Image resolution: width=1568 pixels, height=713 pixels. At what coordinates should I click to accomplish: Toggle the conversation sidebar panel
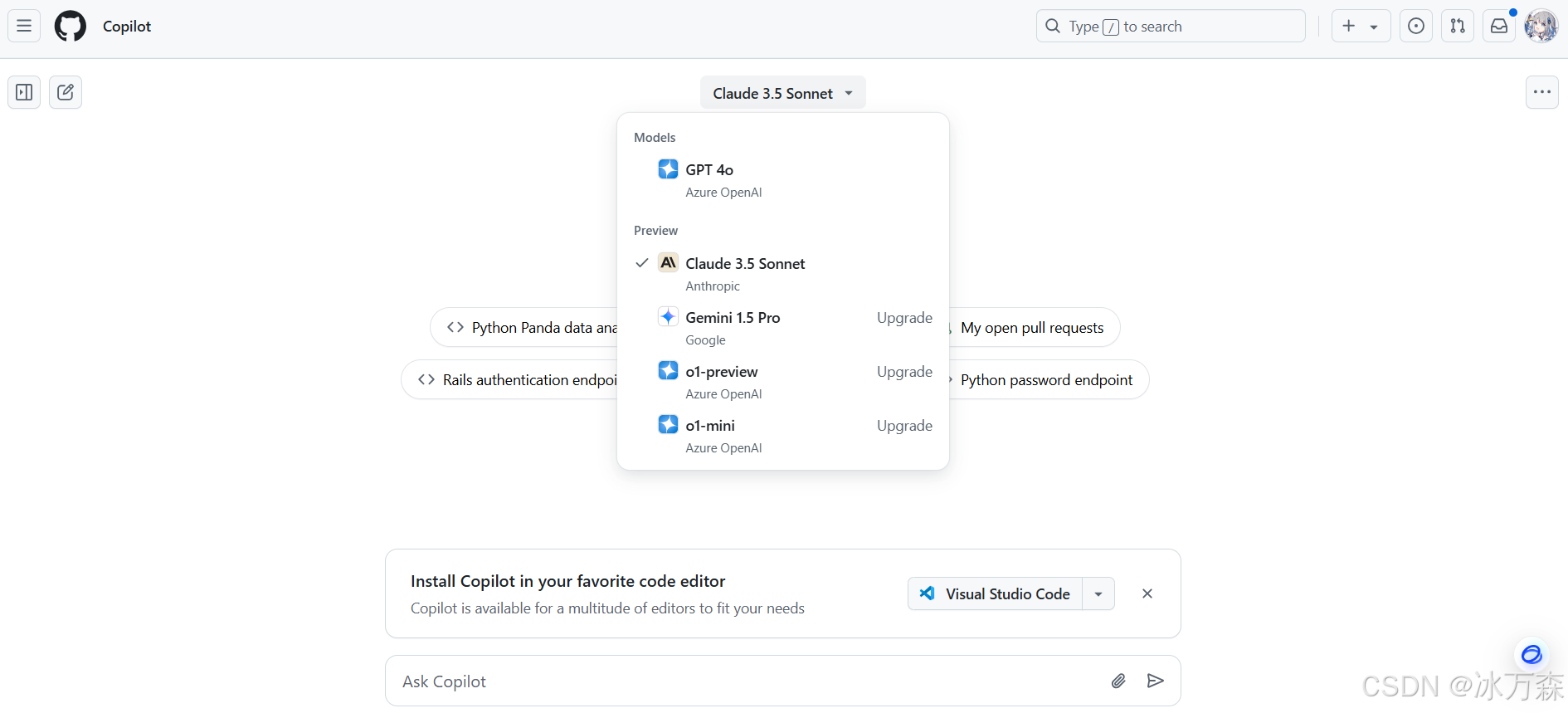pyautogui.click(x=24, y=92)
